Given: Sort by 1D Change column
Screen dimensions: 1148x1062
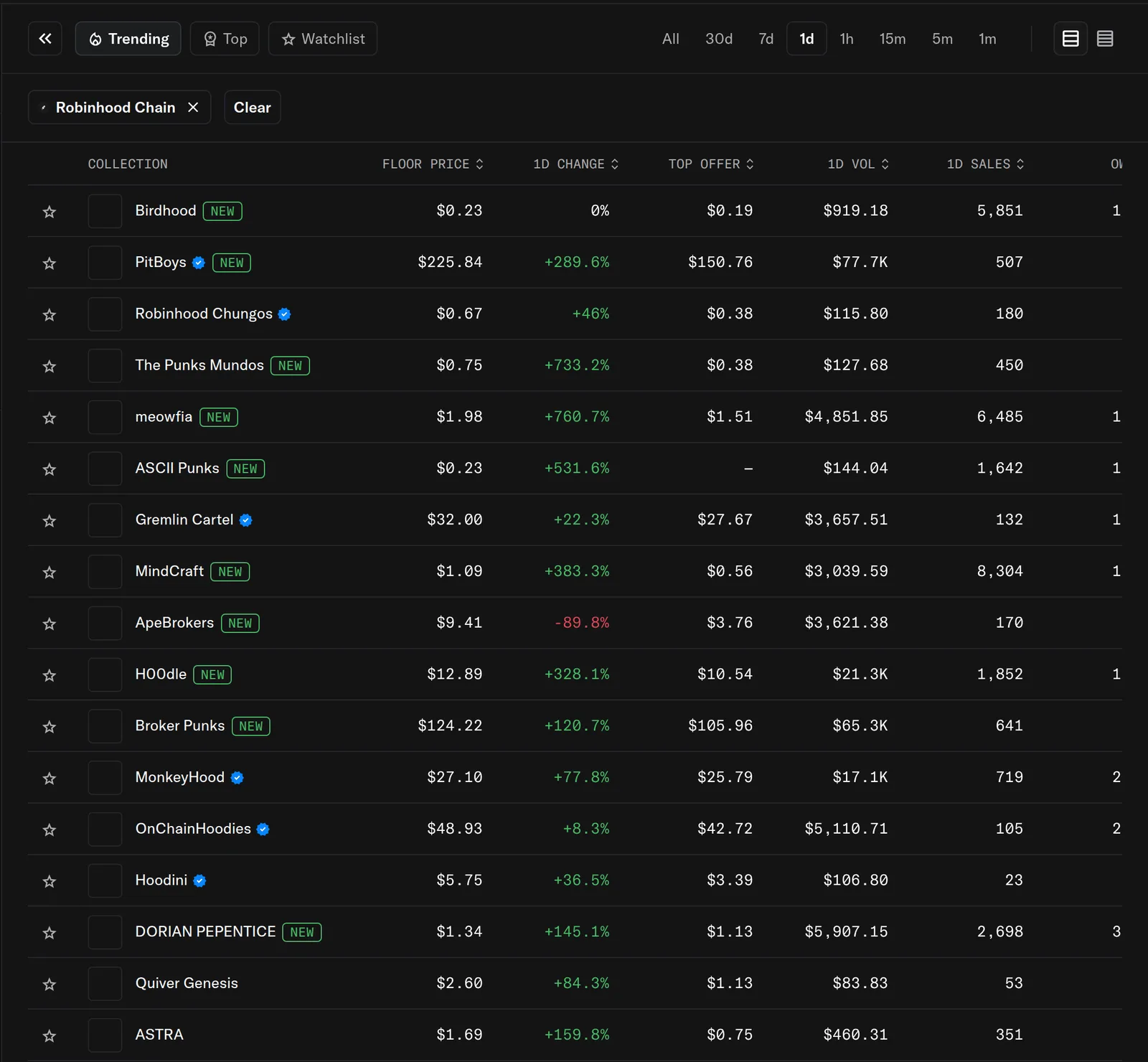Looking at the screenshot, I should click(575, 164).
